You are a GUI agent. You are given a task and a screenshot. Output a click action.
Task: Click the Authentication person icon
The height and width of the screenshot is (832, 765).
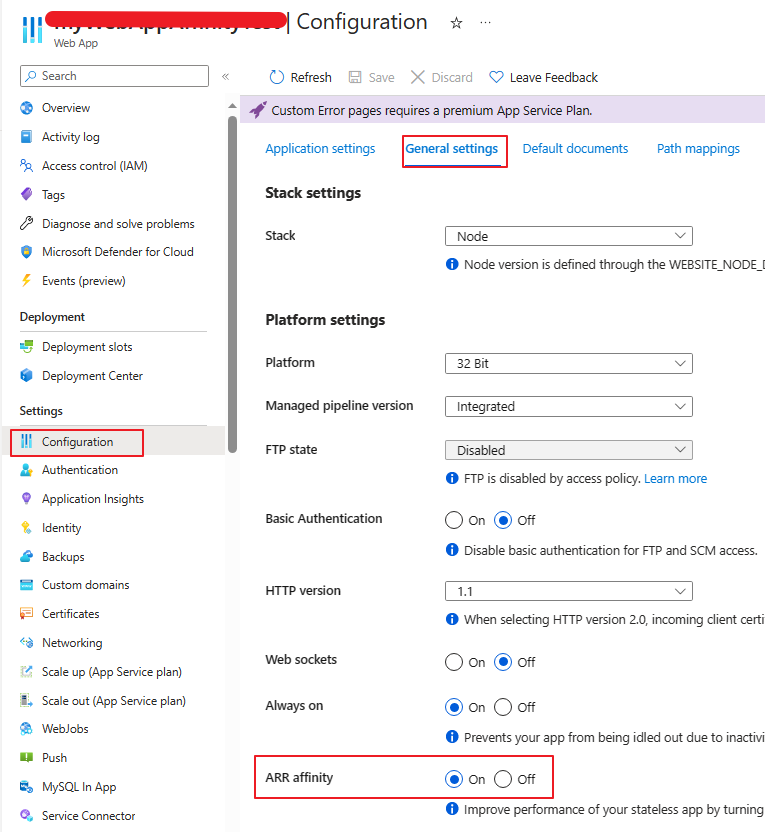[x=27, y=470]
